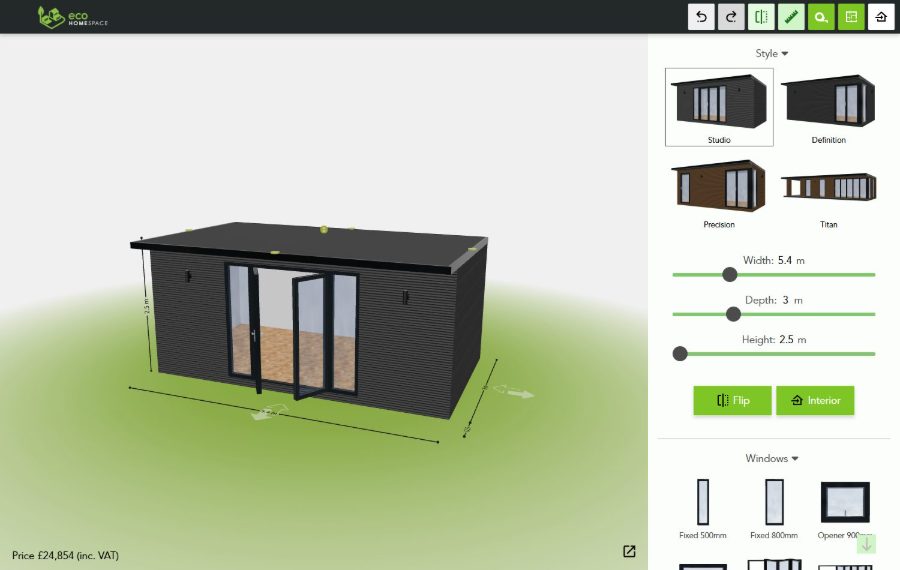Click the depth move arrow beside the building
This screenshot has width=900, height=570.
(514, 392)
